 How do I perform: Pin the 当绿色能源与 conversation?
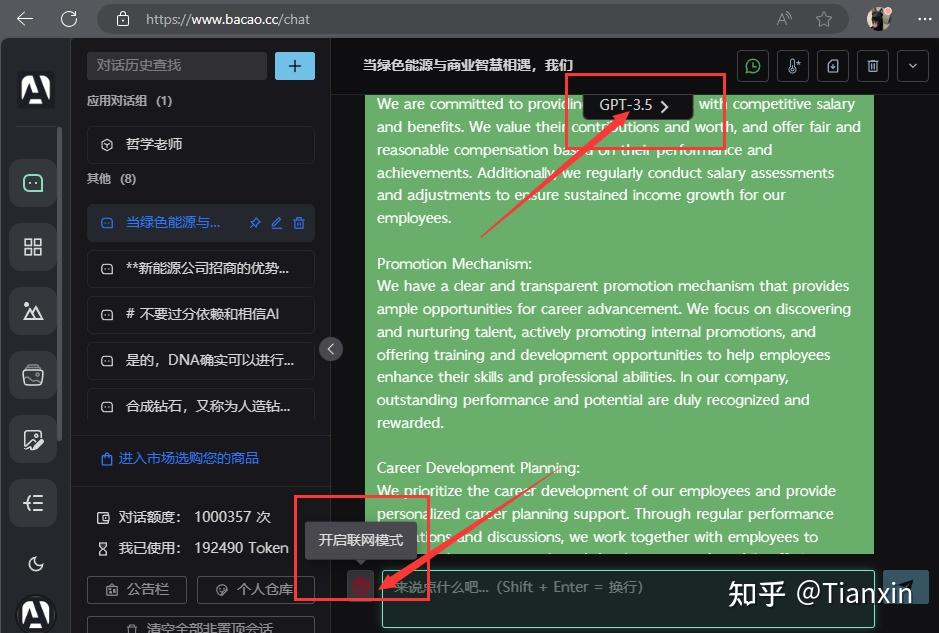255,223
